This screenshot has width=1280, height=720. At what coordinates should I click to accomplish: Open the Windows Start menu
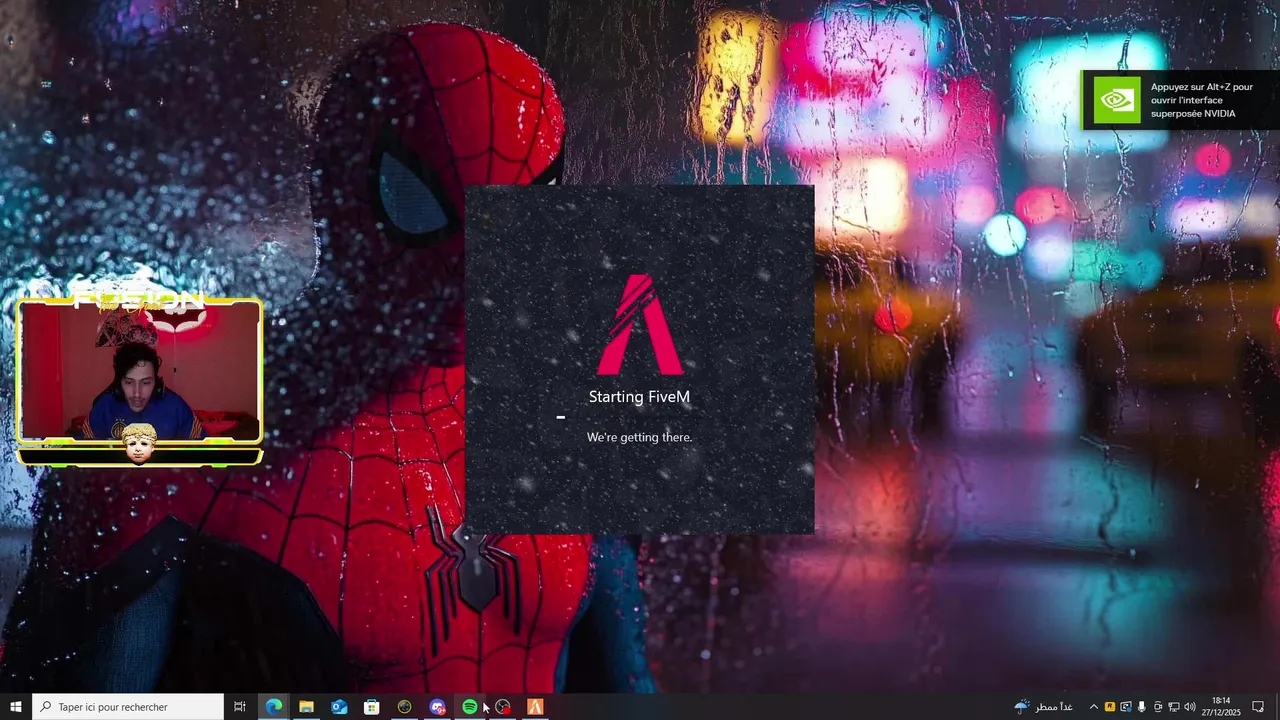coord(16,707)
